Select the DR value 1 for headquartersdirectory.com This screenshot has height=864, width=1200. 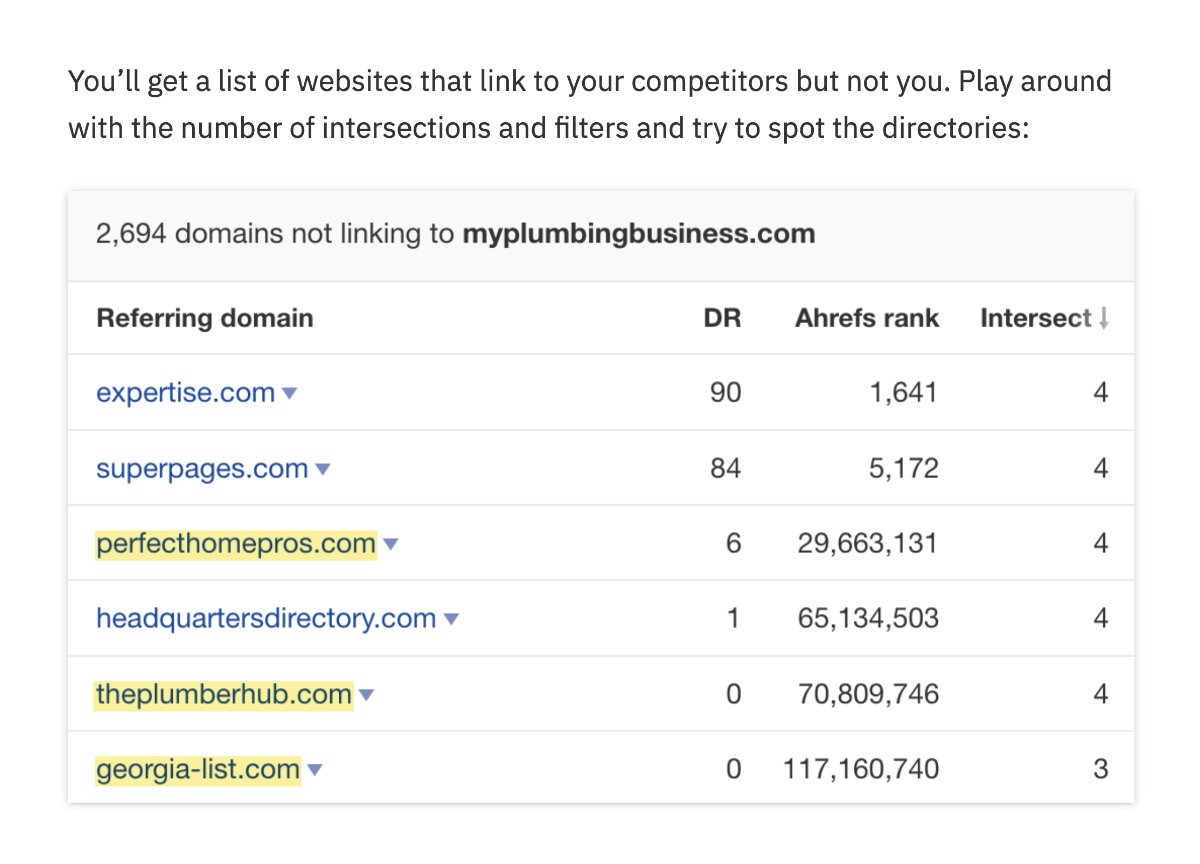click(x=733, y=619)
